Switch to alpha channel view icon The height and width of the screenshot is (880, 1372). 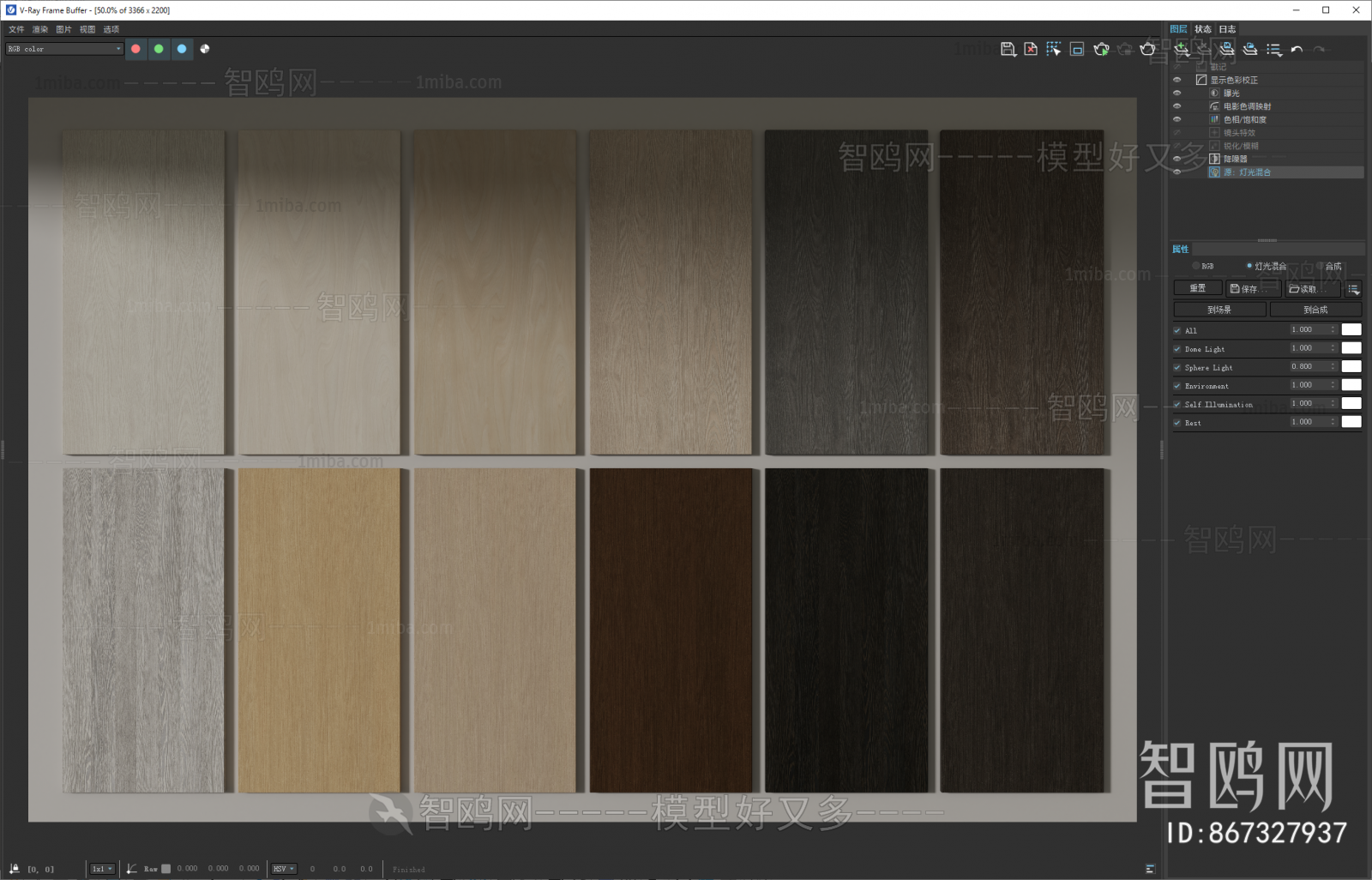pos(205,49)
